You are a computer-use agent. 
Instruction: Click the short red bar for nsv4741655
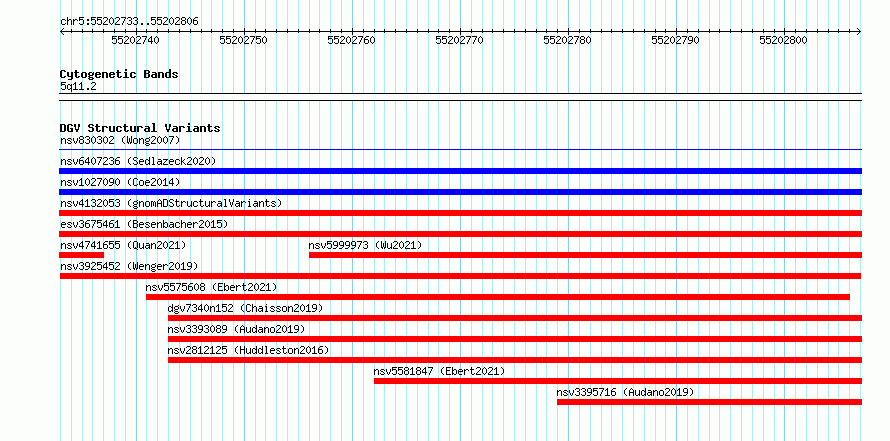pyautogui.click(x=82, y=255)
